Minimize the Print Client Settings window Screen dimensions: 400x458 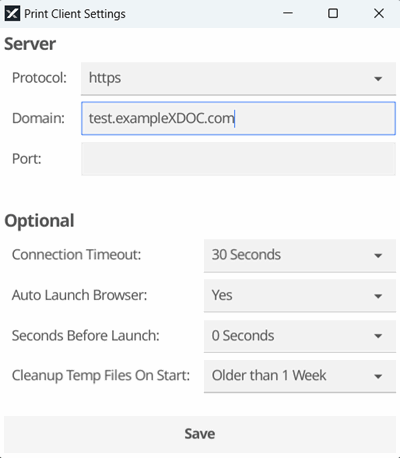[x=288, y=13]
